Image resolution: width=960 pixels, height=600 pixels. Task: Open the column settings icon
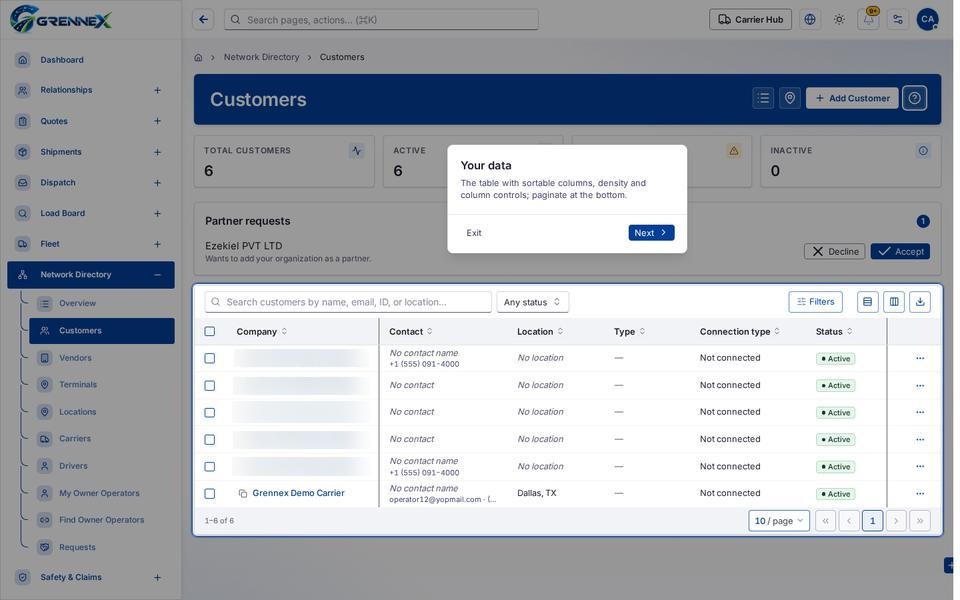pos(894,302)
